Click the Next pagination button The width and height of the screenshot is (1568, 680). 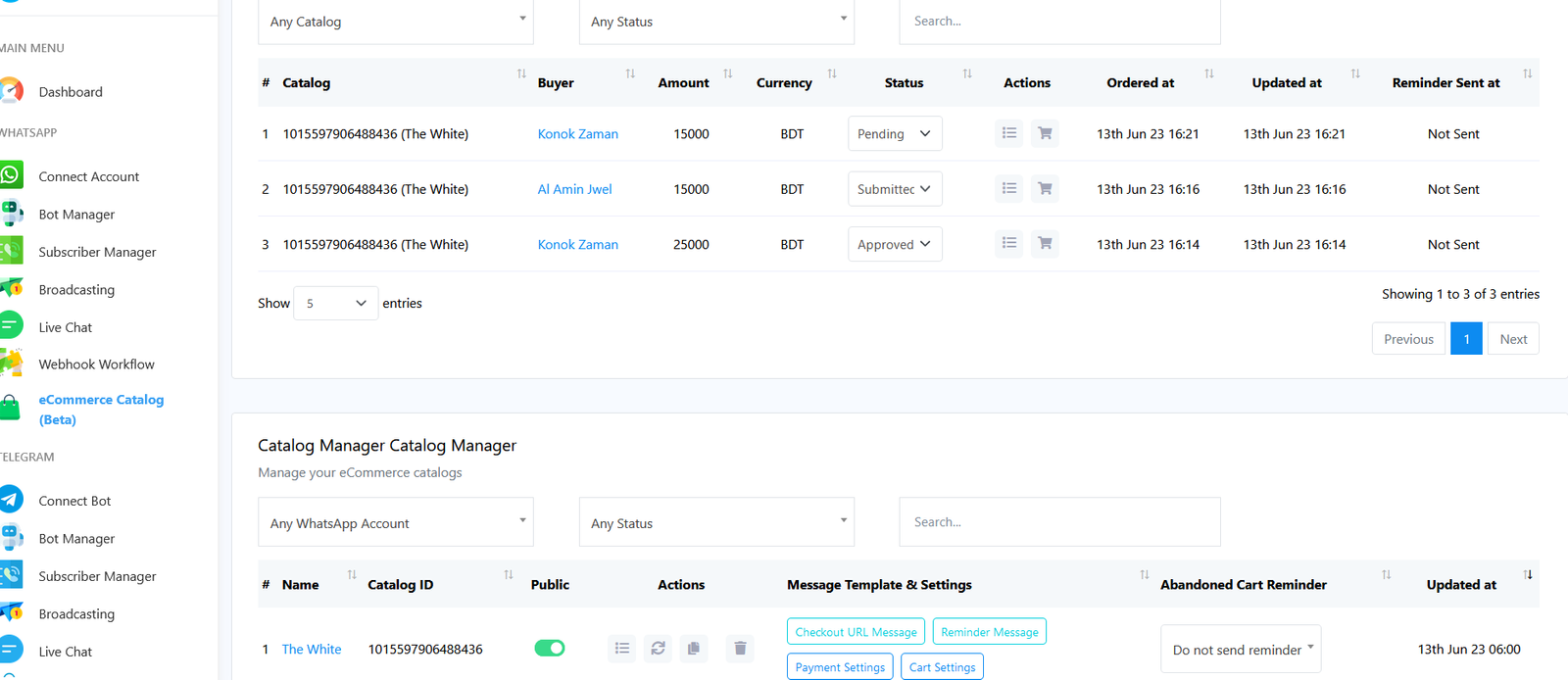(x=1512, y=339)
